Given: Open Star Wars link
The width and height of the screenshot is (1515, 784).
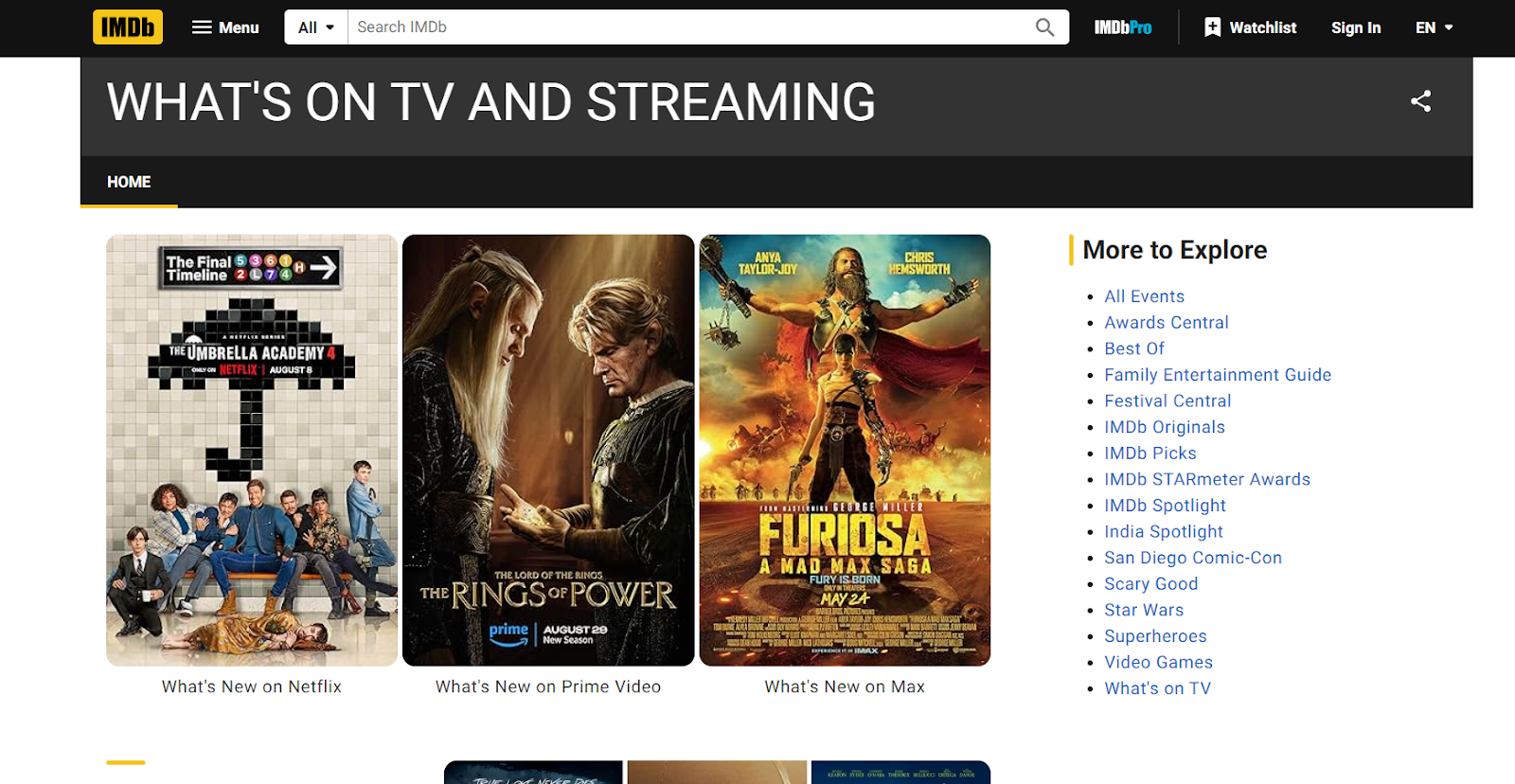Looking at the screenshot, I should [1144, 610].
